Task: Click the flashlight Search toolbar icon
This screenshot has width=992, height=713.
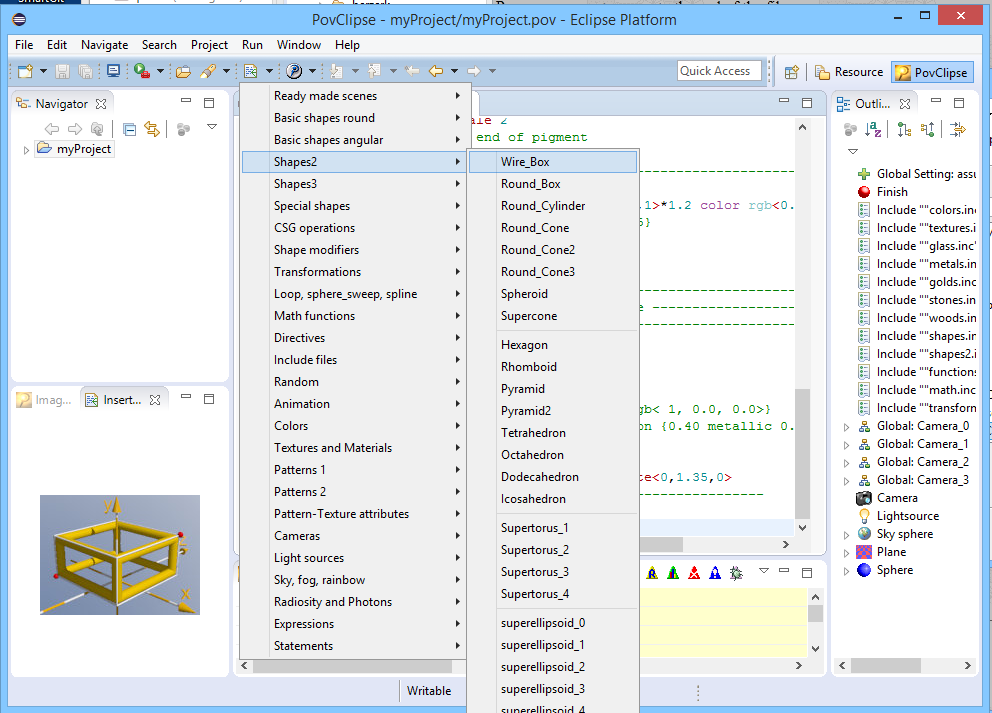Action: pos(208,71)
